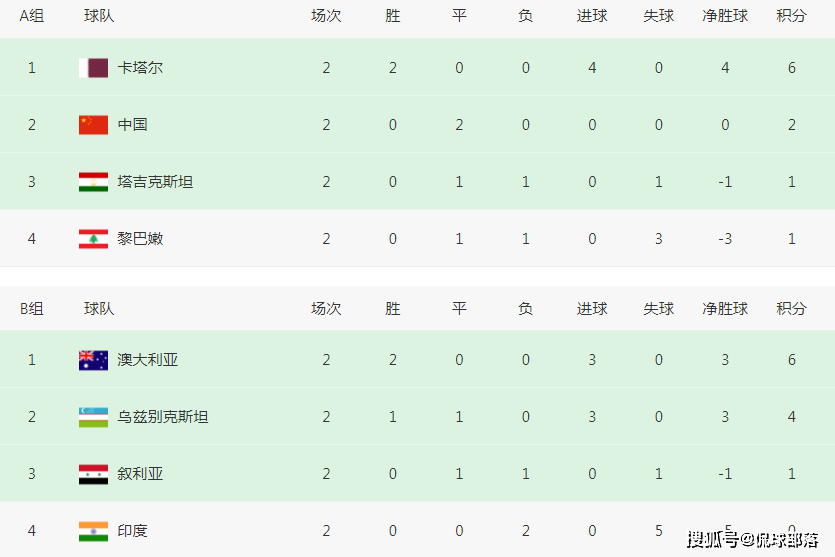Screen dimensions: 835x557
Task: Click the India flag icon
Action: pyautogui.click(x=93, y=531)
